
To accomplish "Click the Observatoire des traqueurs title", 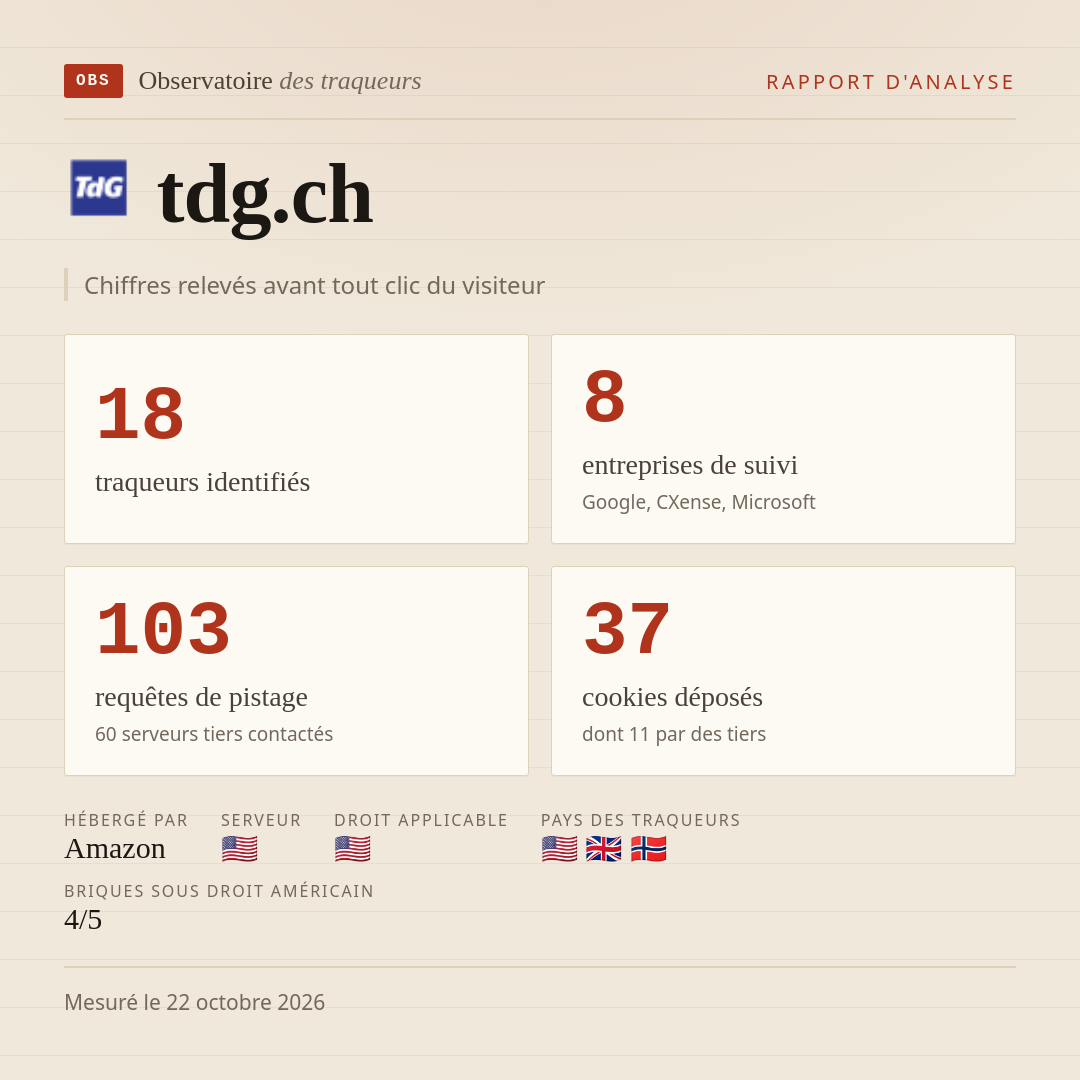I will (x=280, y=81).
